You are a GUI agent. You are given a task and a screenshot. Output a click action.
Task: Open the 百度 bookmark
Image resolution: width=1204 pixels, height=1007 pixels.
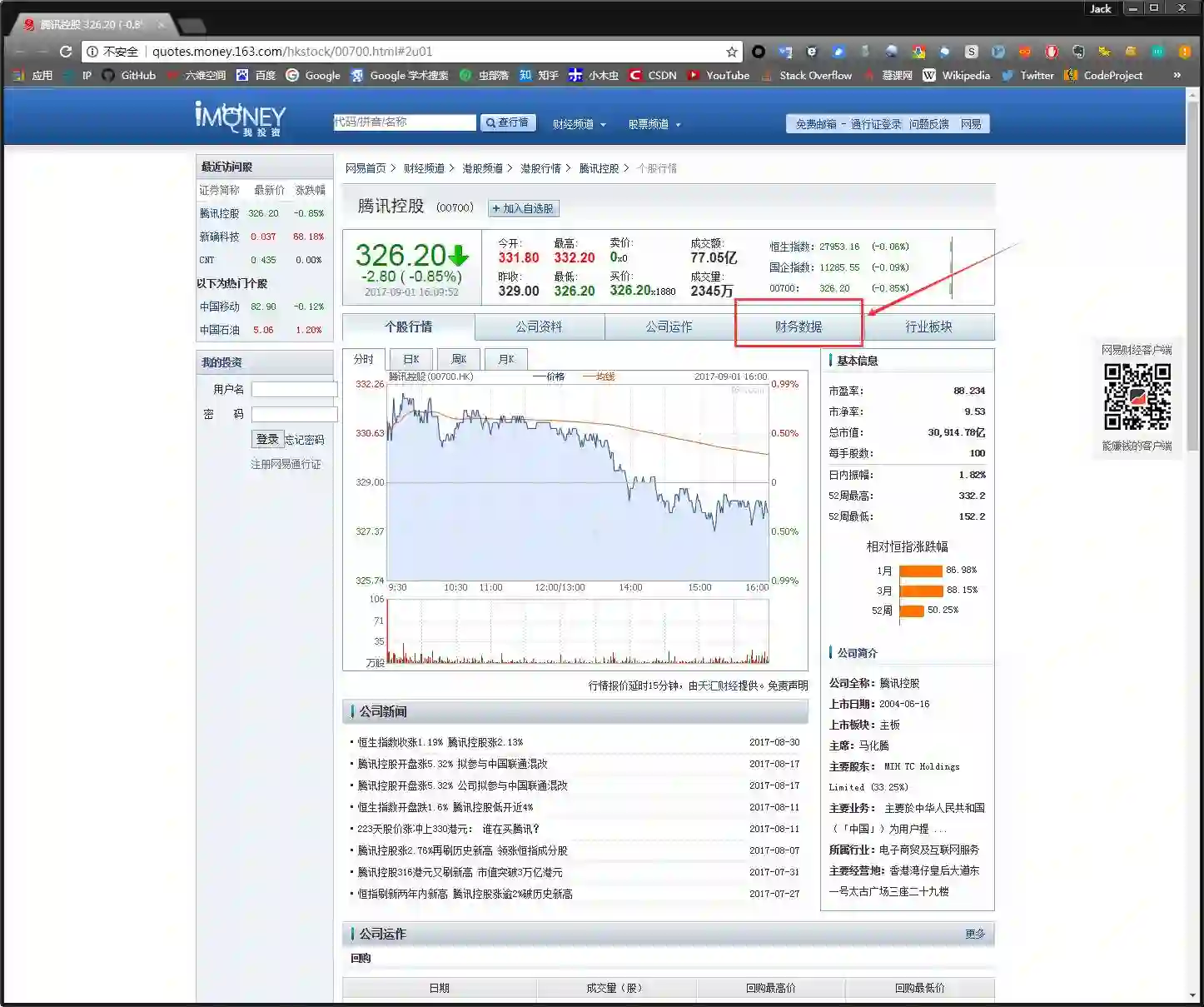tap(256, 75)
